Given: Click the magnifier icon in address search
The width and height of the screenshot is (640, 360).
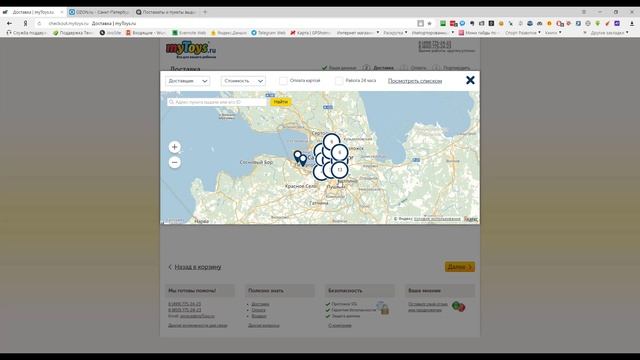Looking at the screenshot, I should [x=171, y=102].
